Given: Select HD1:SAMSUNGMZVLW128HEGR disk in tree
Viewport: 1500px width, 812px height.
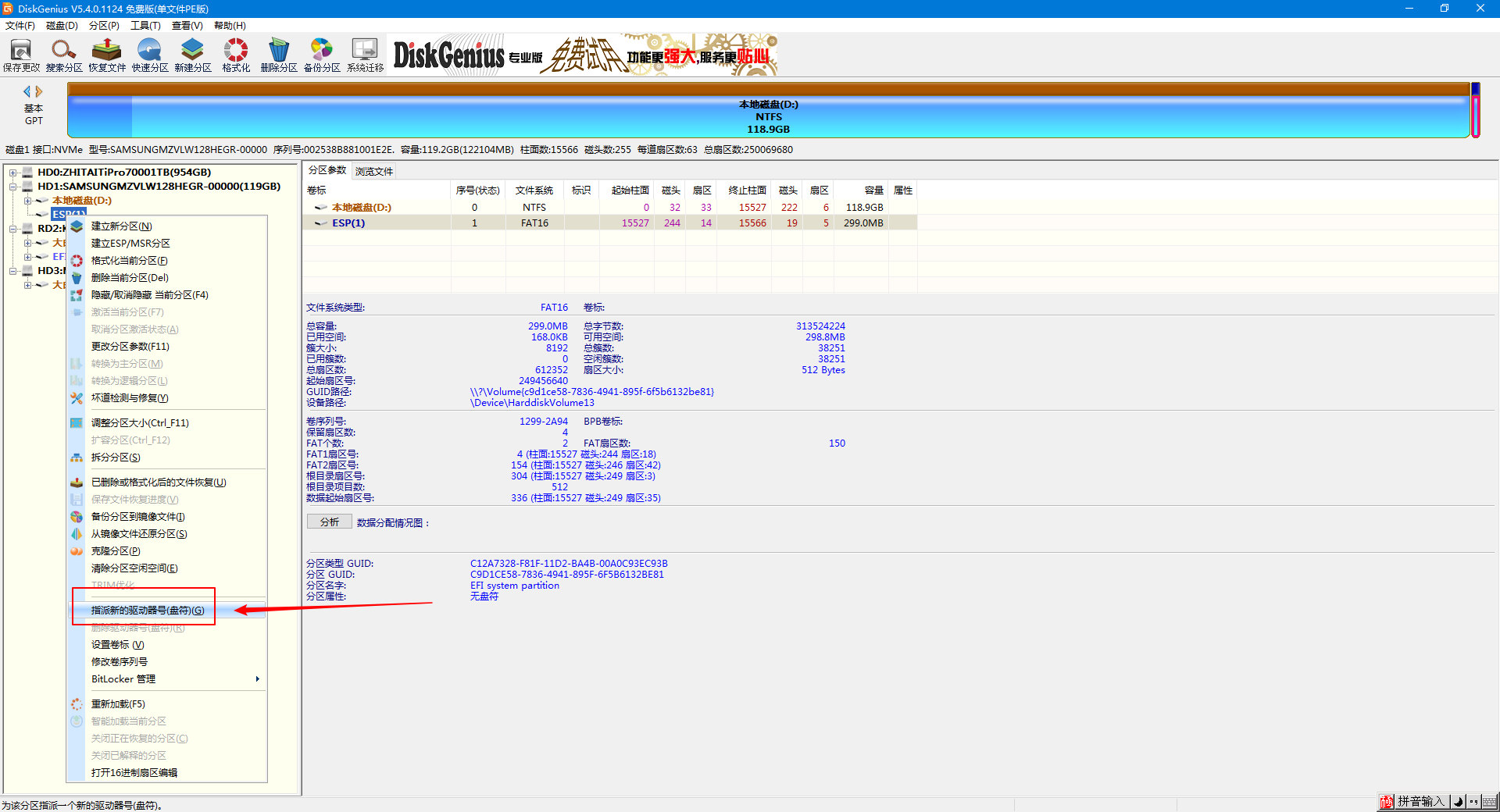Looking at the screenshot, I should (159, 187).
